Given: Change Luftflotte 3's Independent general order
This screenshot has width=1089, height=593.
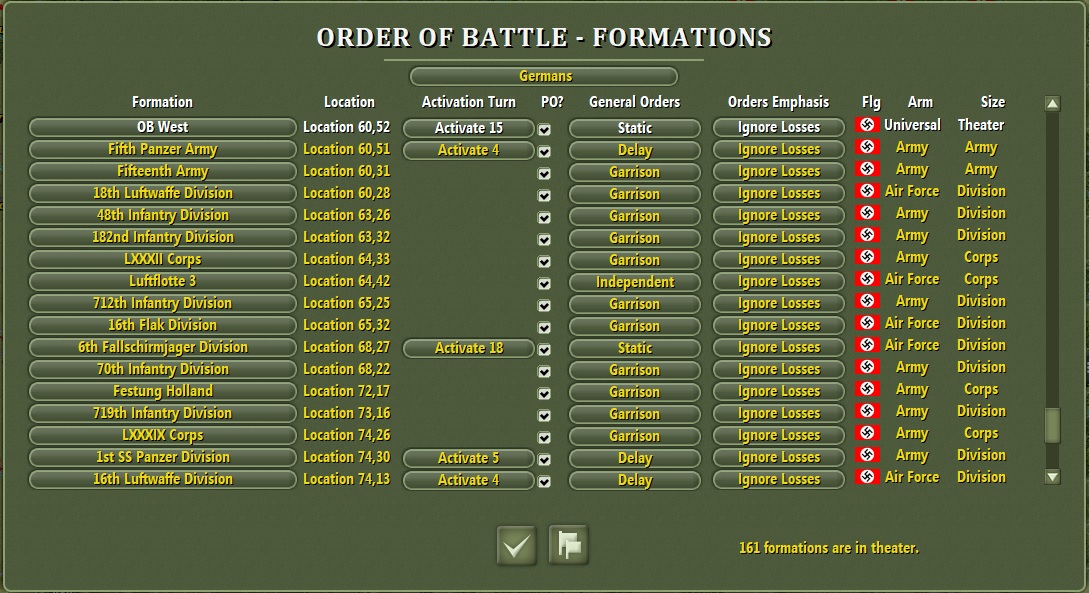Looking at the screenshot, I should pos(634,283).
